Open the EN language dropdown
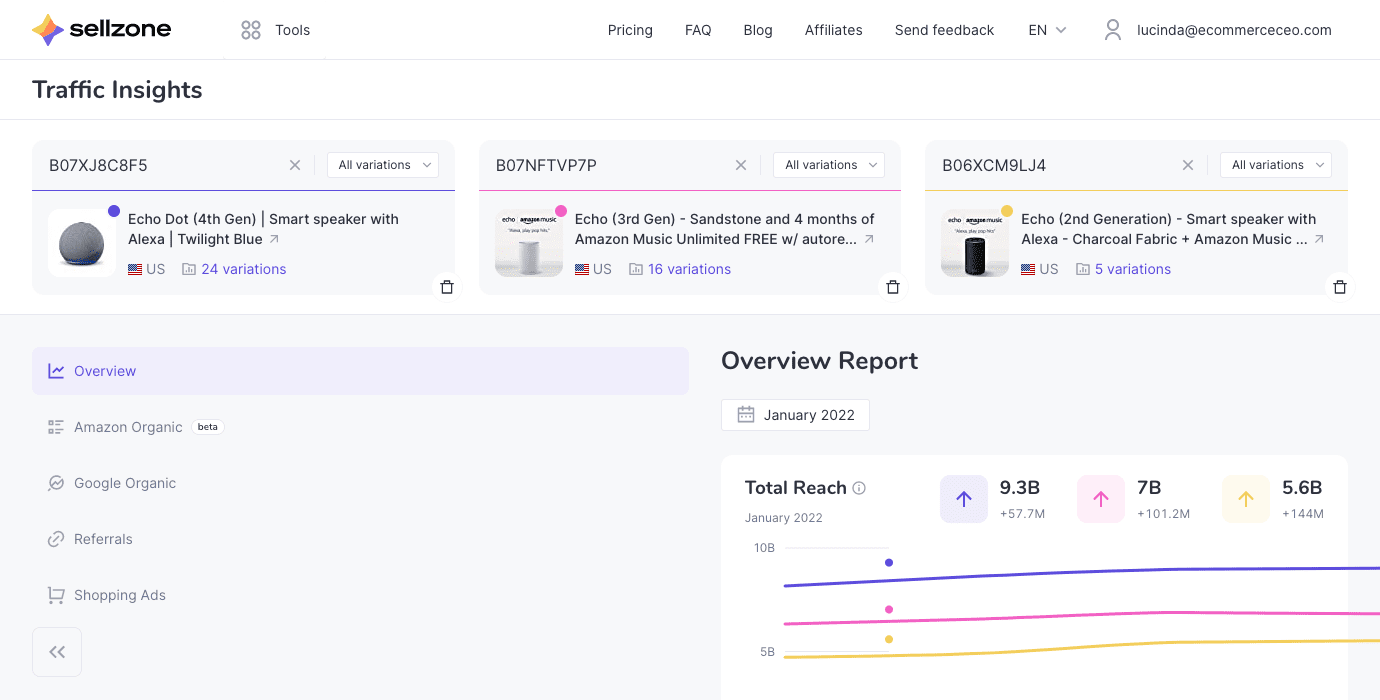Image resolution: width=1380 pixels, height=700 pixels. [1045, 30]
